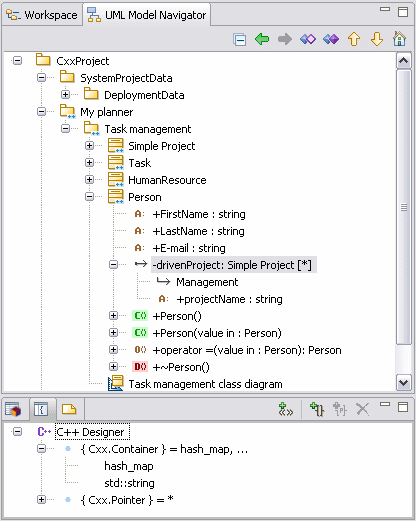The width and height of the screenshot is (416, 521).
Task: Collapse the Cxx.Container tagged value node
Action: [41, 449]
